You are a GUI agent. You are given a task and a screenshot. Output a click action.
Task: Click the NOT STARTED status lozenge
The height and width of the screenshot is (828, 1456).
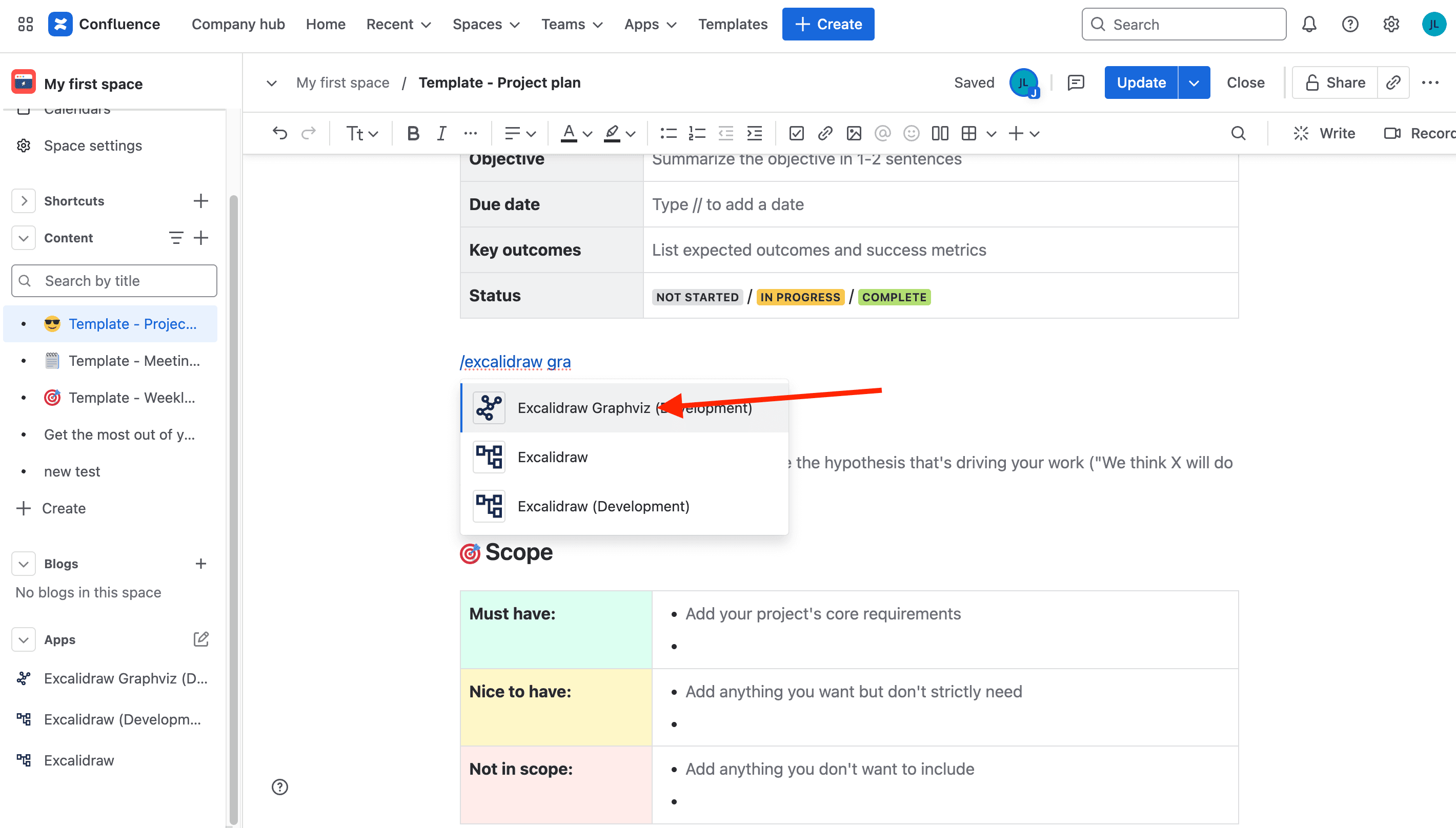pyautogui.click(x=697, y=297)
